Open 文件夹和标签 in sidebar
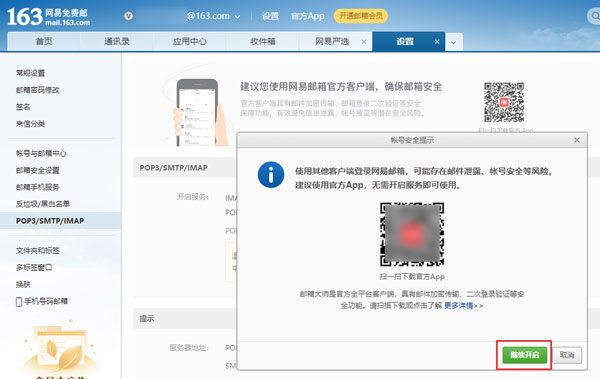This screenshot has width=600, height=379. click(38, 250)
